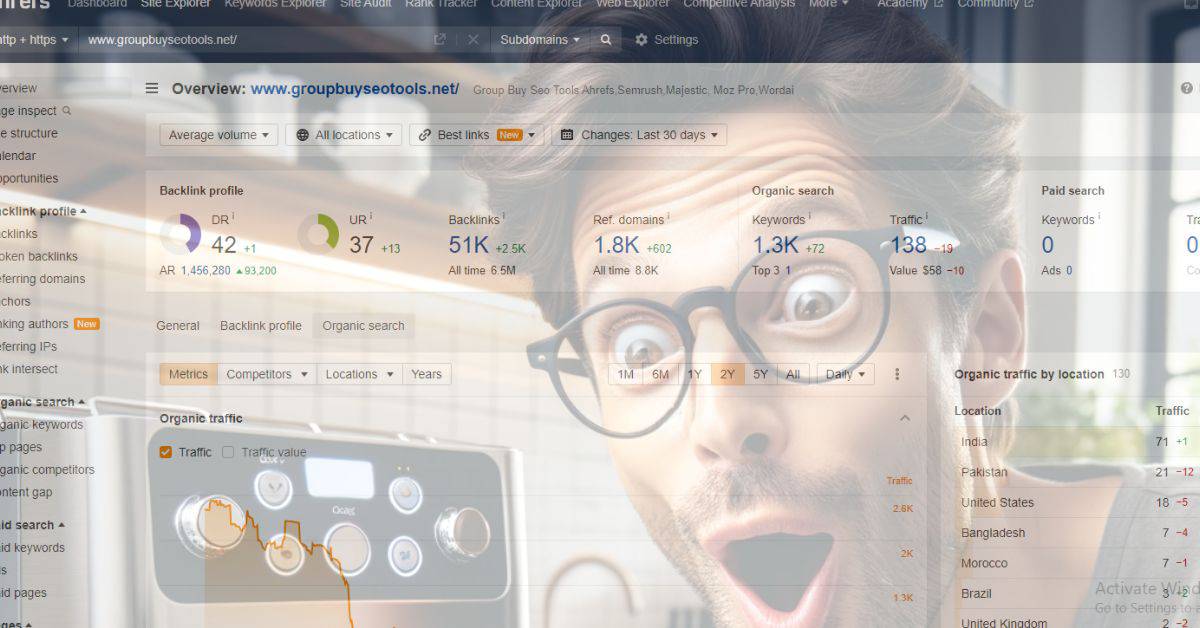Click the Backlinks metric info icon
This screenshot has width=1200, height=628.
pos(504,216)
